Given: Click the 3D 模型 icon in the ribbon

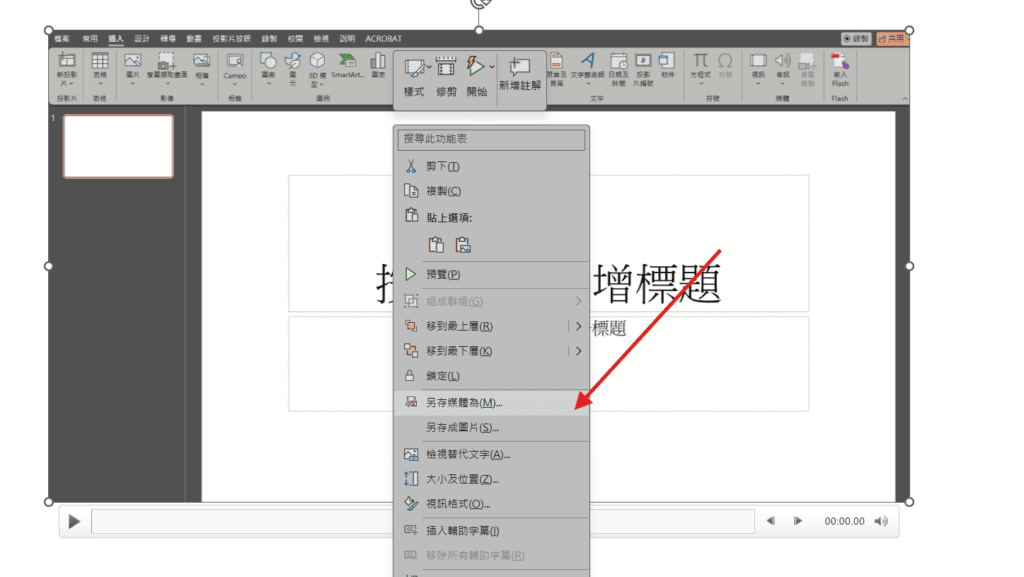Looking at the screenshot, I should point(316,63).
